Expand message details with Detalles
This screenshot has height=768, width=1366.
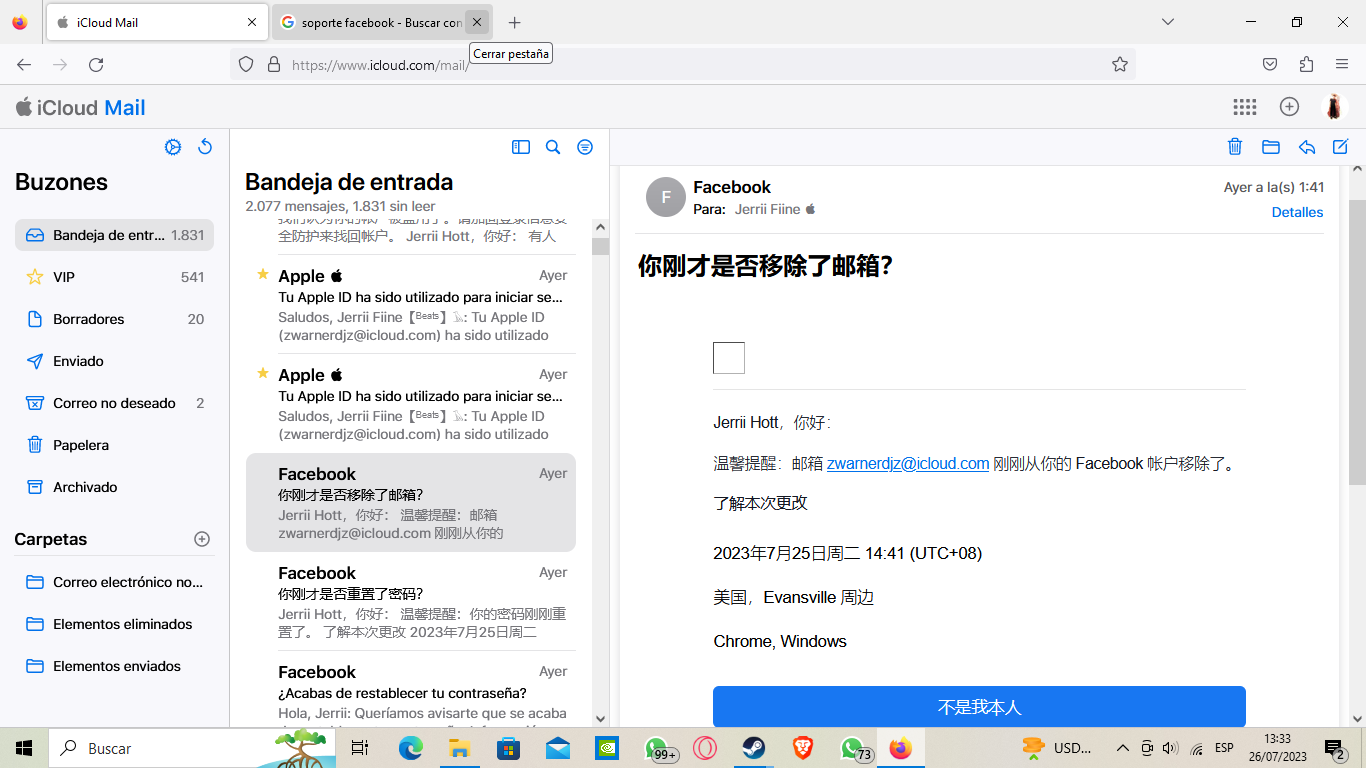(x=1297, y=212)
